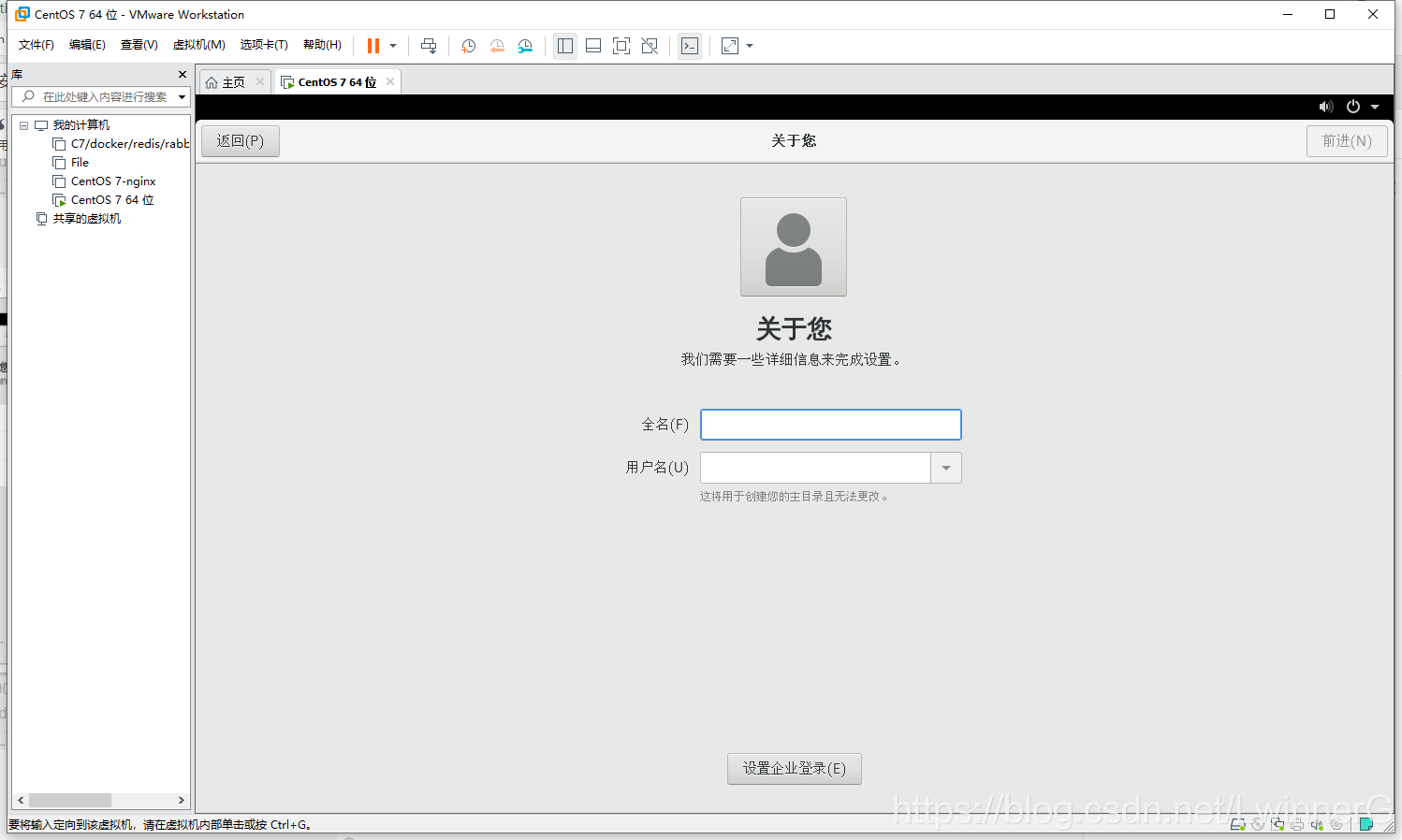
Task: Click the network adapter status icon
Action: coord(1278,825)
